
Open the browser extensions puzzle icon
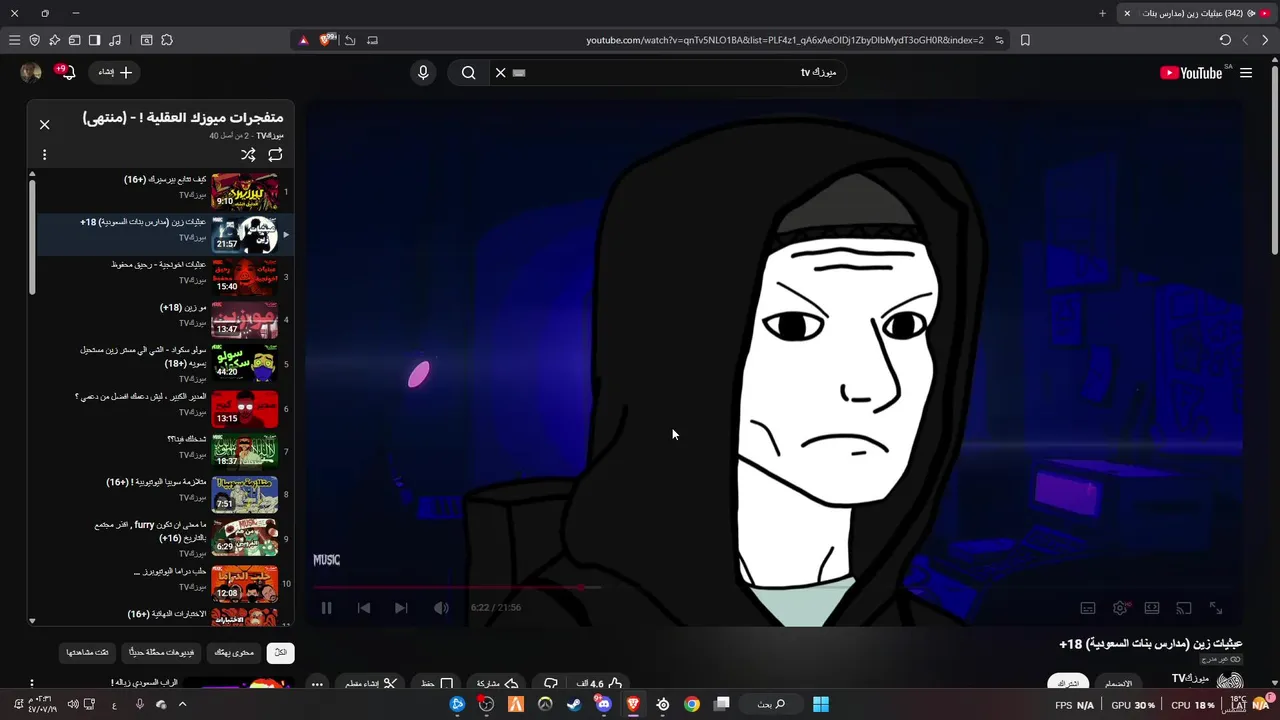[166, 40]
